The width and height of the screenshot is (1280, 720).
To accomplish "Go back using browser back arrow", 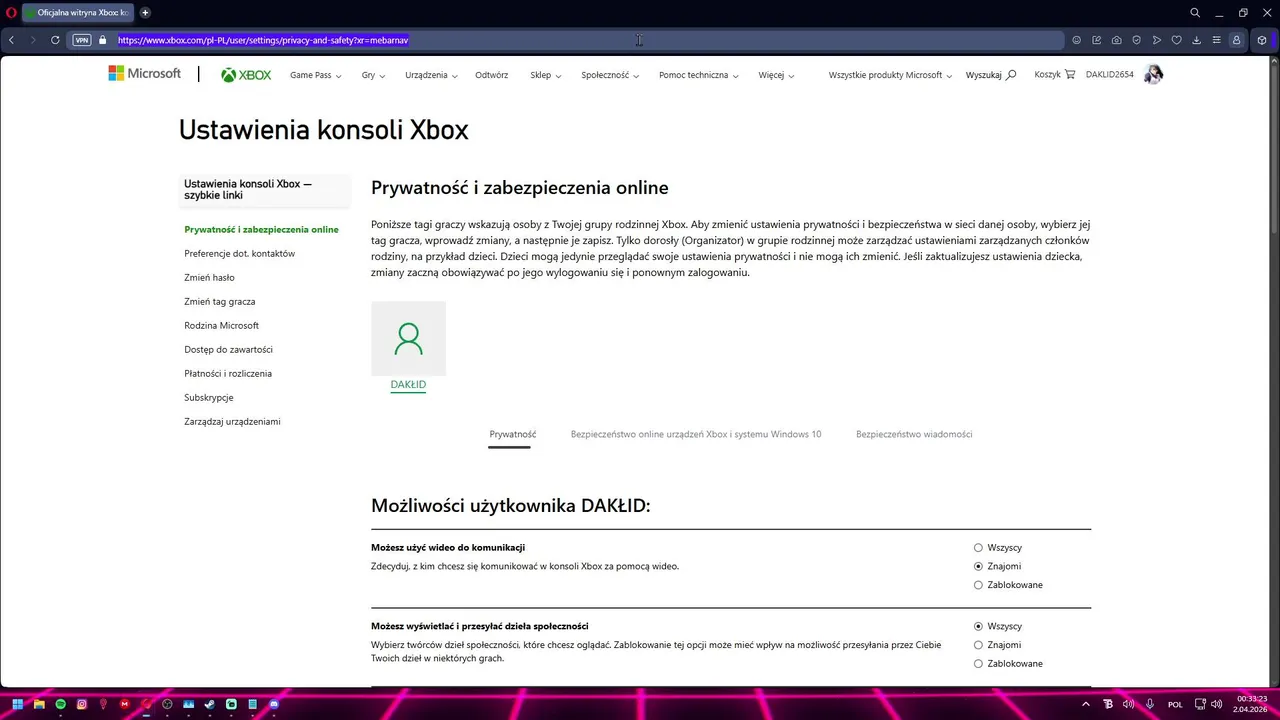I will click(x=11, y=40).
